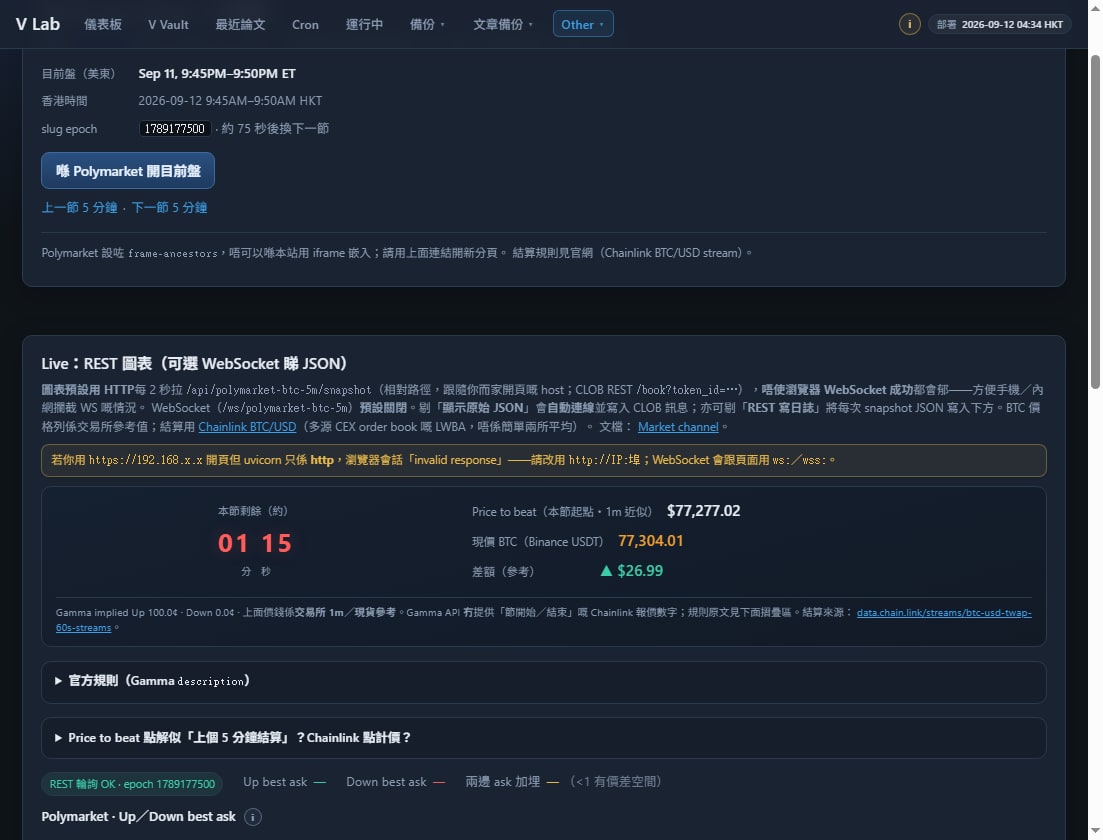The image size is (1103, 840).
Task: Click the yellow uvicorn http warning banner
Action: click(543, 460)
